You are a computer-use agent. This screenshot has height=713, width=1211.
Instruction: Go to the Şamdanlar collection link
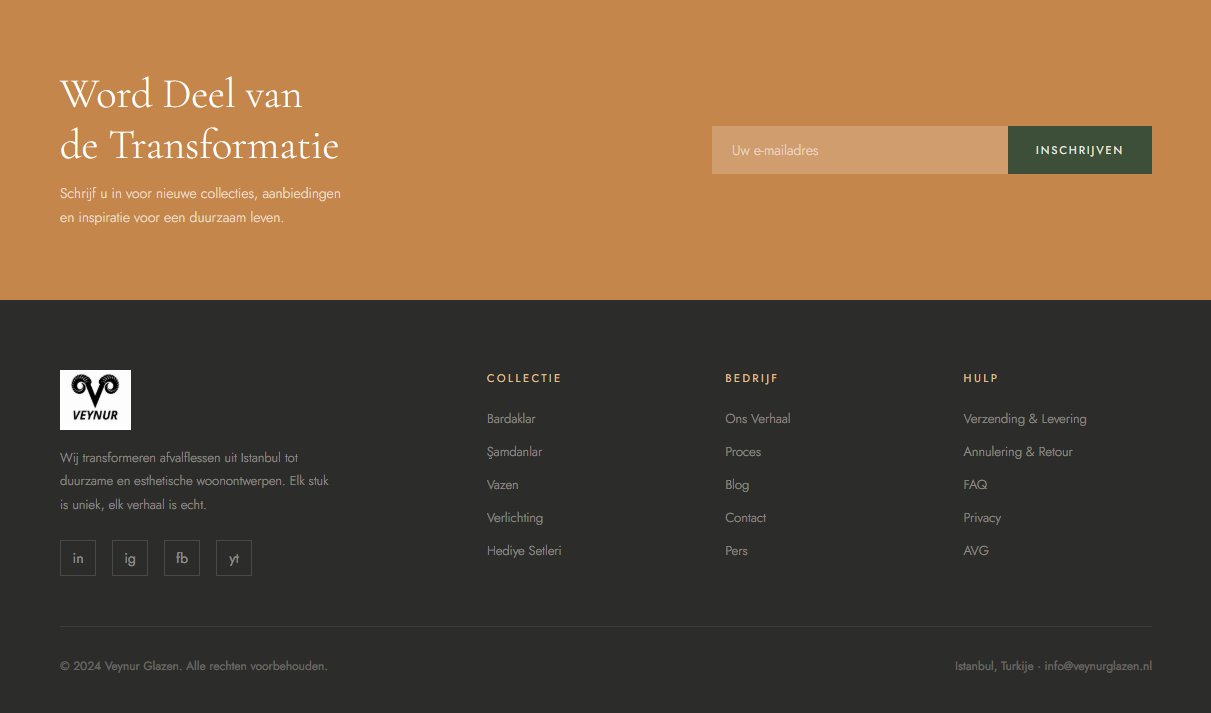(514, 452)
